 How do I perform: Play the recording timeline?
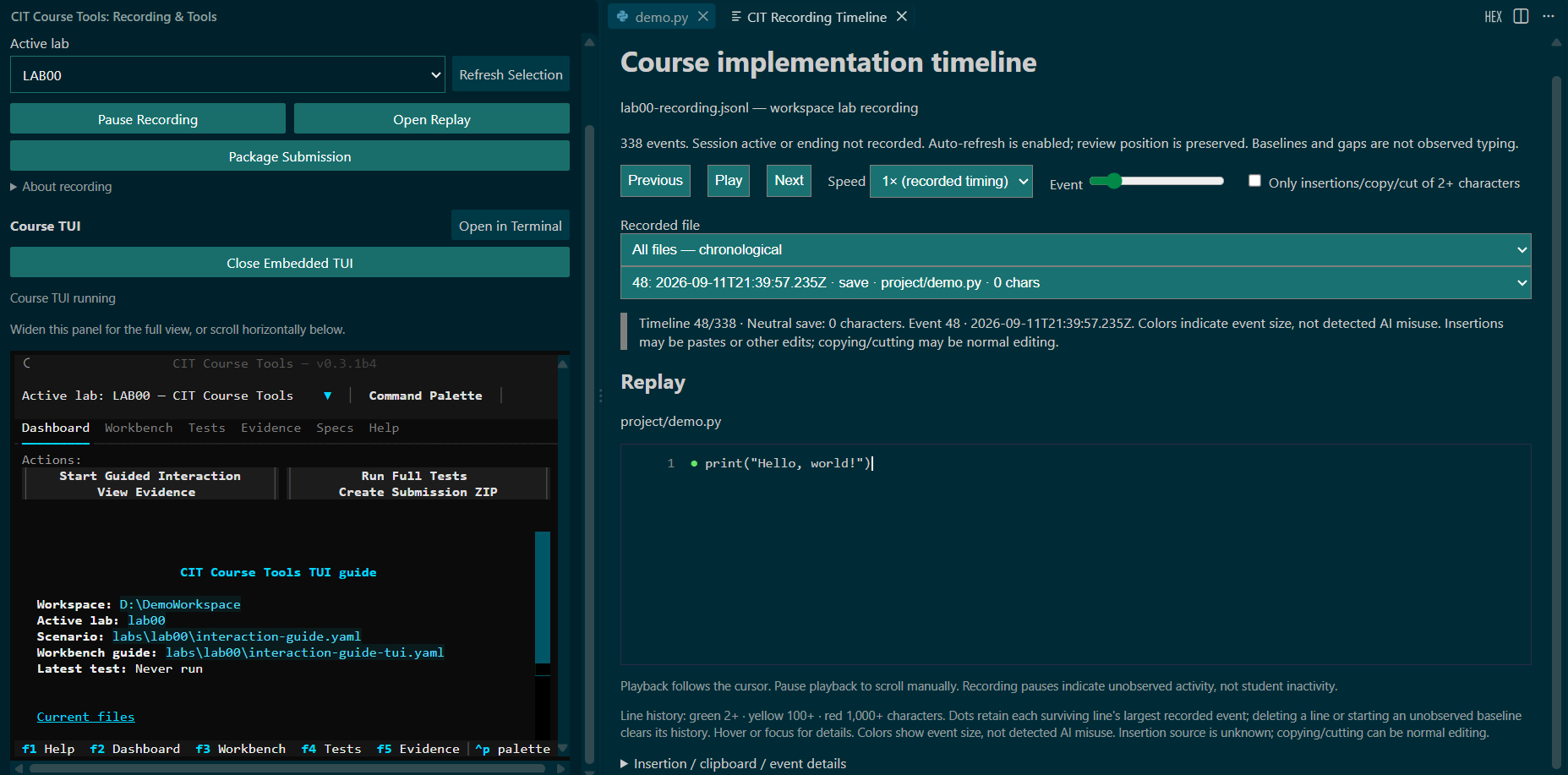pos(729,181)
